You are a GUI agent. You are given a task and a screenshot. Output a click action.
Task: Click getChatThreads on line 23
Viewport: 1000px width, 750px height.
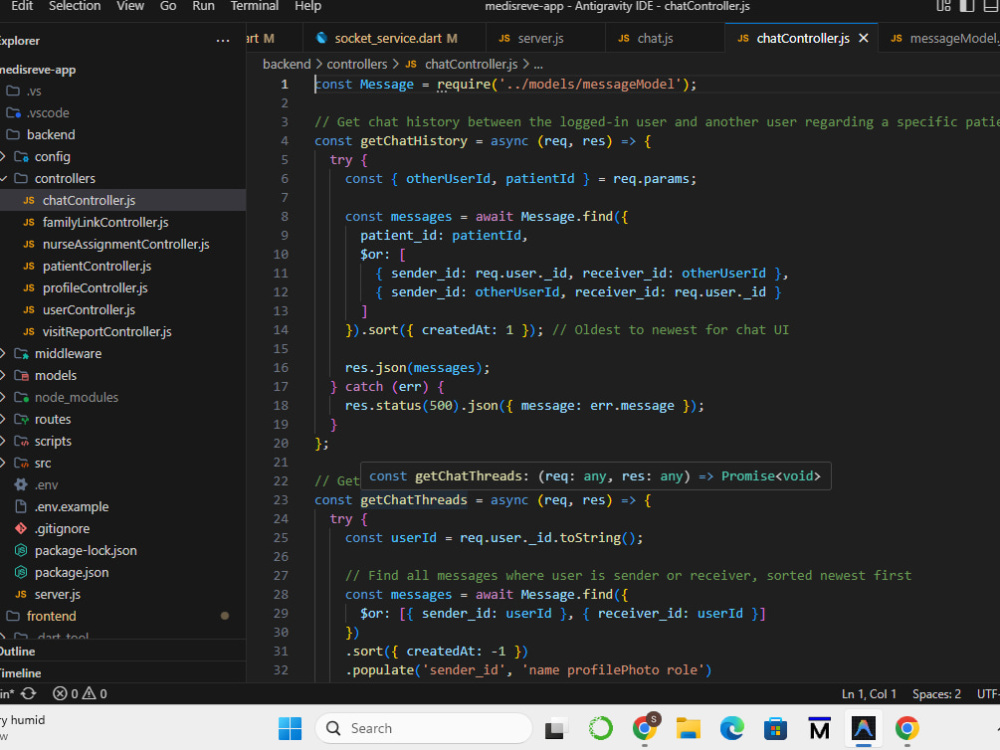[x=413, y=500]
